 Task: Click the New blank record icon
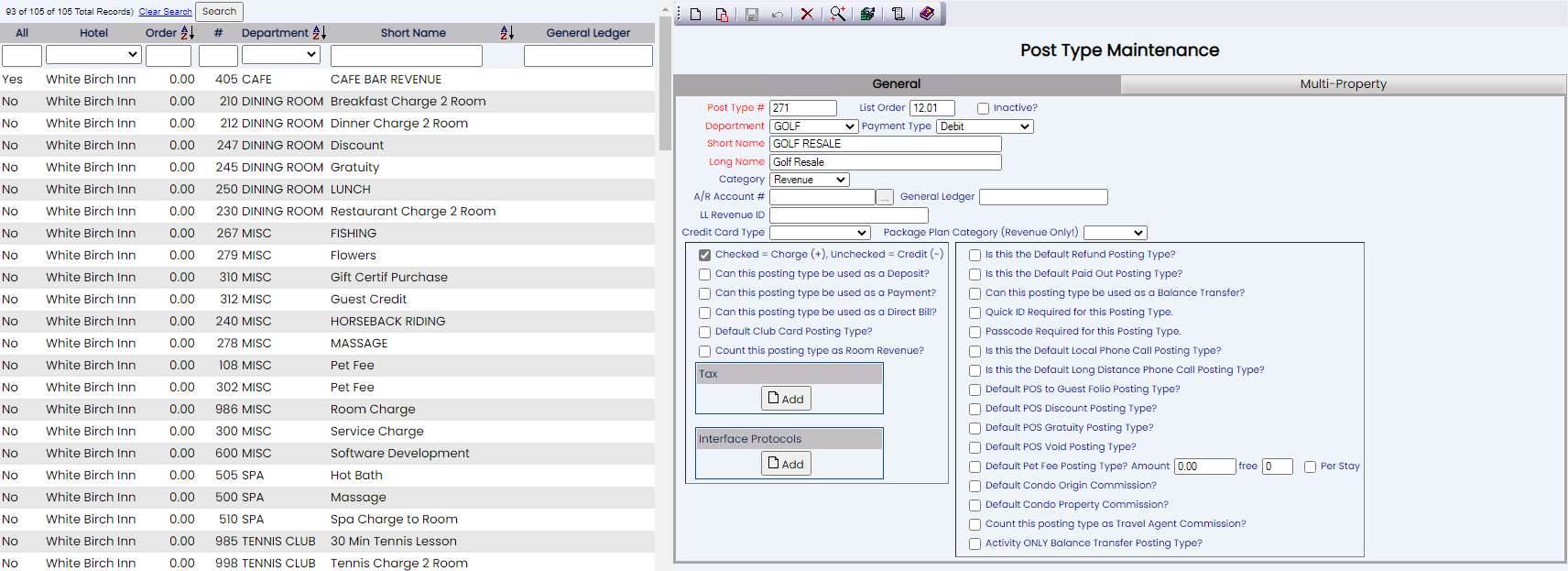point(696,14)
